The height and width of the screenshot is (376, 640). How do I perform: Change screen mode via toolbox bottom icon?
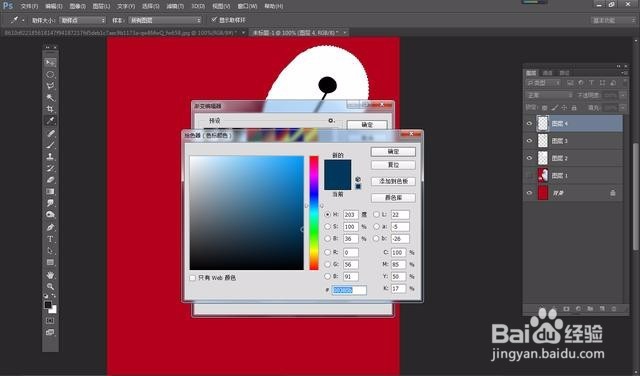(x=50, y=333)
